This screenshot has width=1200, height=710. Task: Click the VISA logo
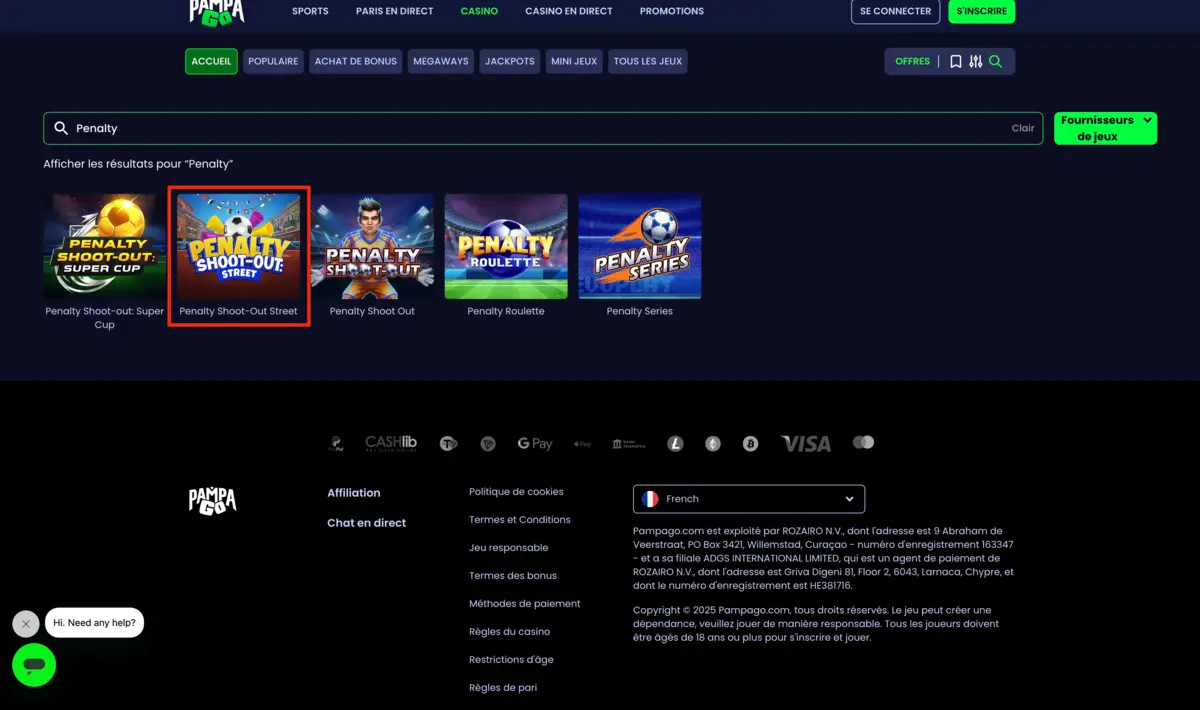tap(806, 443)
